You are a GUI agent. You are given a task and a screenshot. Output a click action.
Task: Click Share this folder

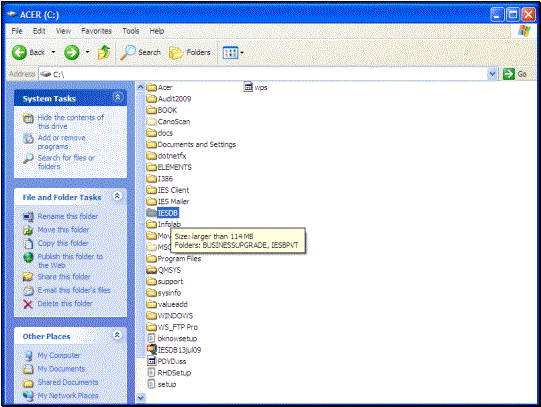[x=64, y=277]
